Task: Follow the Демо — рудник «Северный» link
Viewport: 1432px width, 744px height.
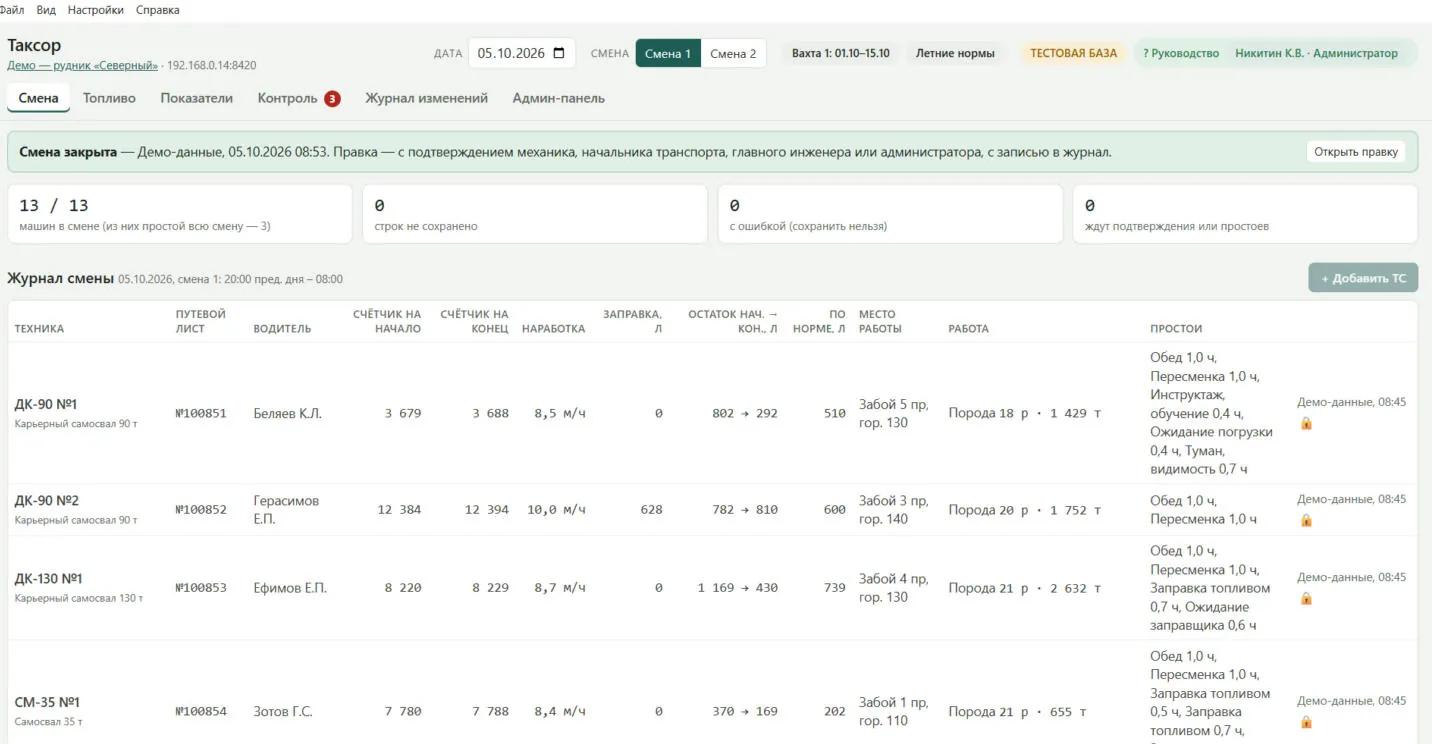Action: coord(83,65)
